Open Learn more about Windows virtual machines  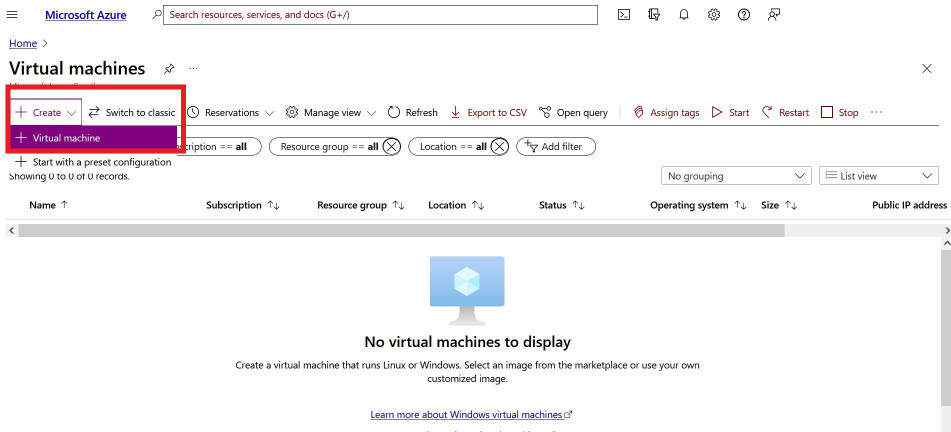coord(470,414)
